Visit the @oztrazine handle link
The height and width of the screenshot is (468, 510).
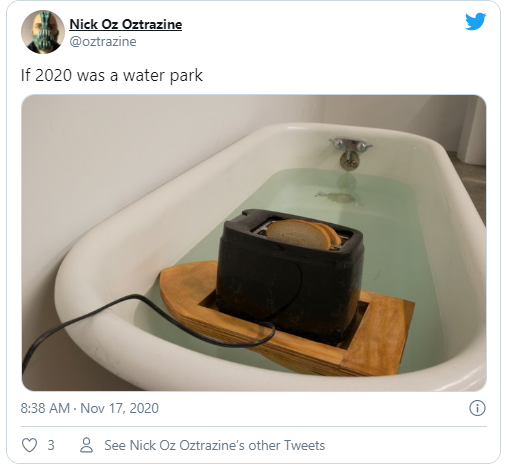[103, 42]
